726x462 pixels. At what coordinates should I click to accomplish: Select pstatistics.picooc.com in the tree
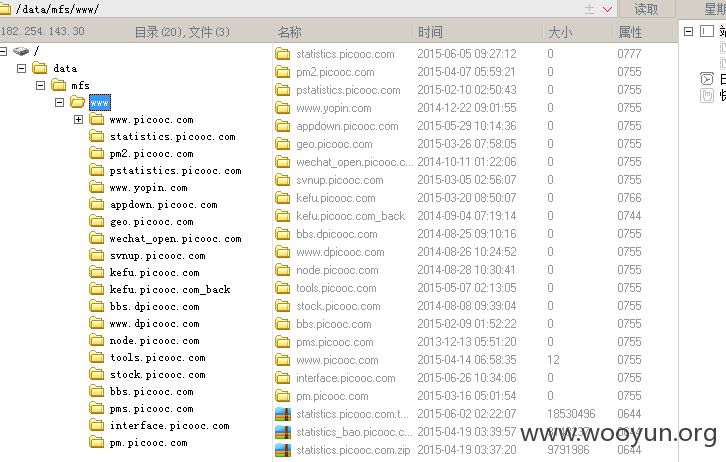(175, 171)
